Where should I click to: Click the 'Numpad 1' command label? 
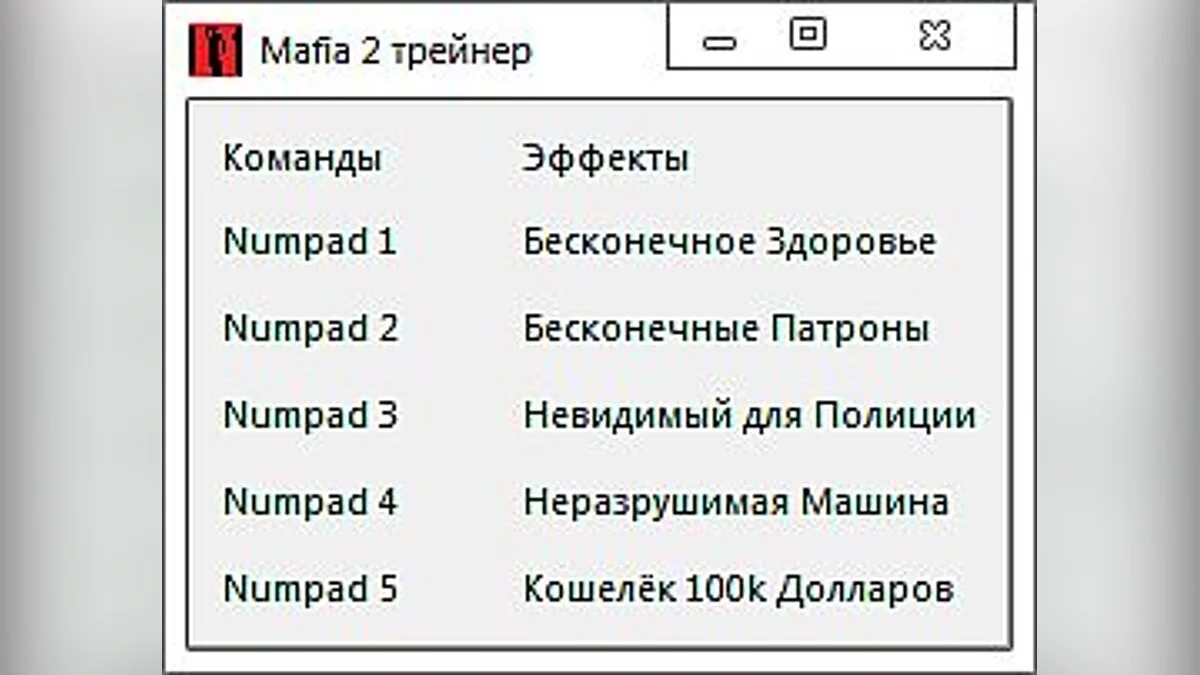pyautogui.click(x=310, y=241)
